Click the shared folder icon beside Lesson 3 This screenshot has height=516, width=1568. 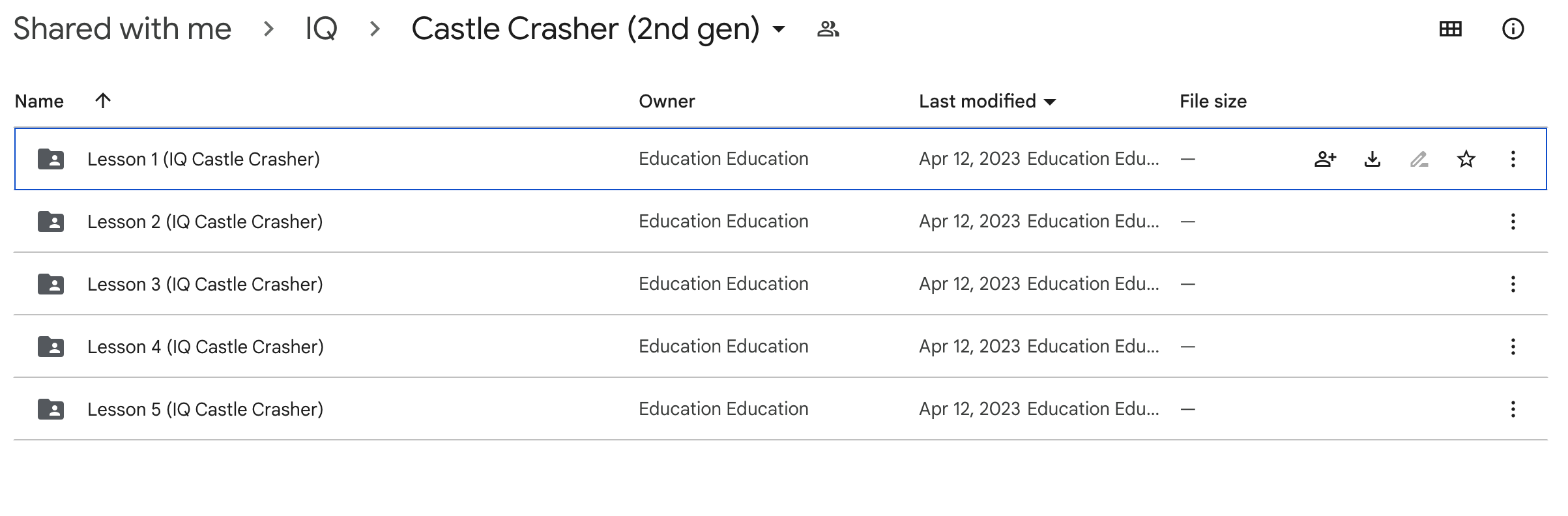(50, 283)
